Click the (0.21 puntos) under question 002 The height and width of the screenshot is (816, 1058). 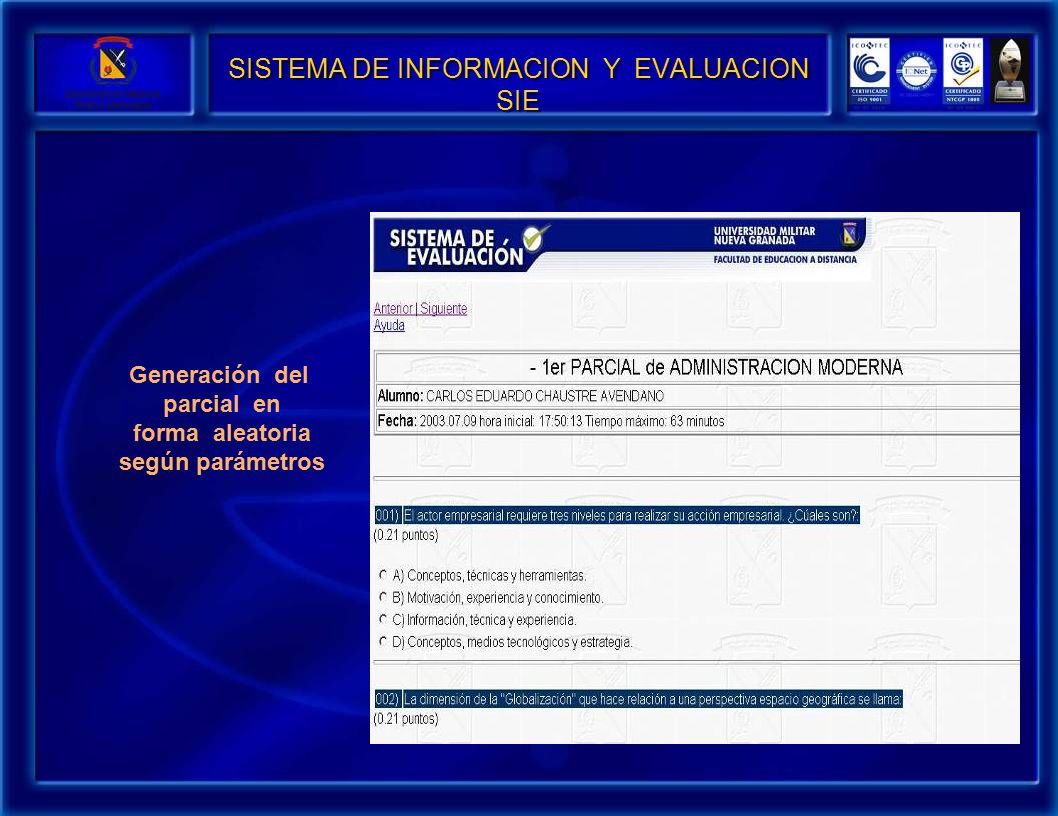406,719
